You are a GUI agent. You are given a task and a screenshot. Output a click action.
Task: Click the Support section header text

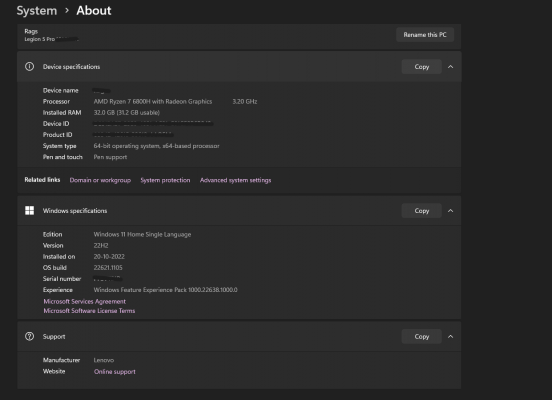pos(54,336)
